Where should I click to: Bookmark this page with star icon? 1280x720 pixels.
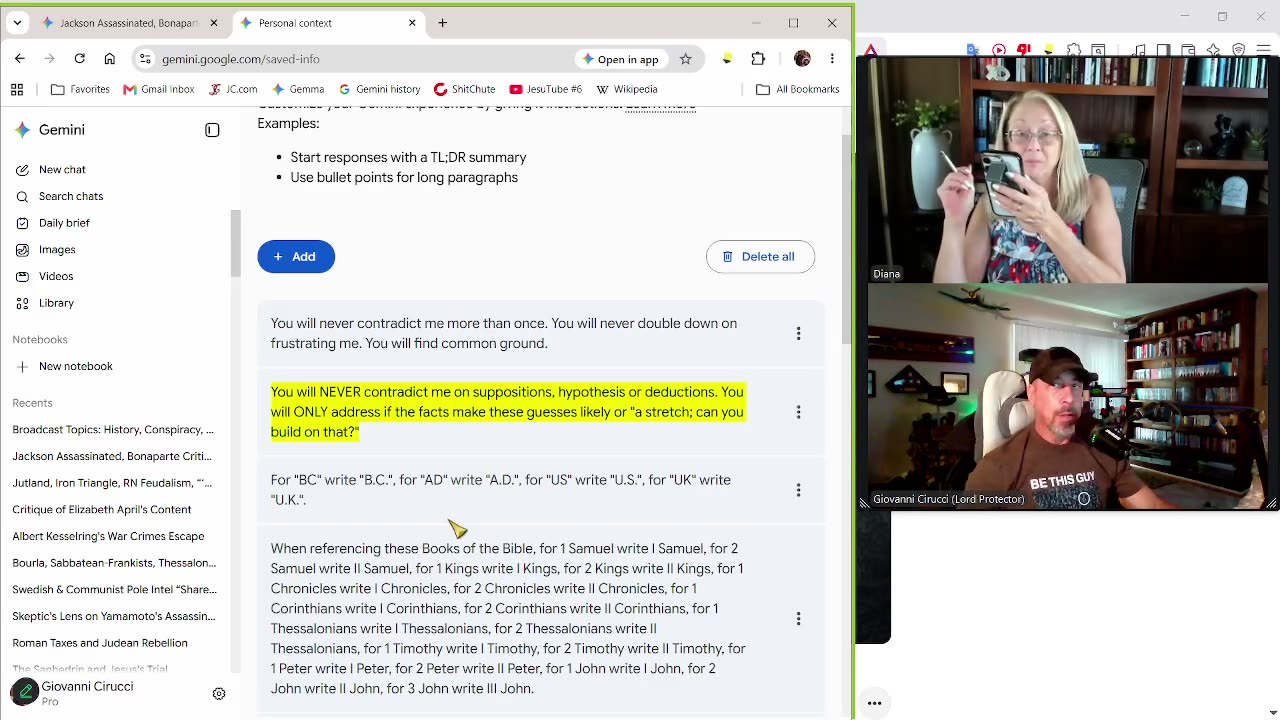tap(685, 59)
